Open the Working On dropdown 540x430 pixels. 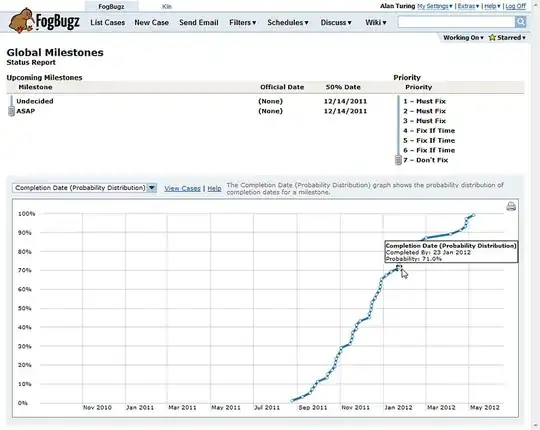463,38
